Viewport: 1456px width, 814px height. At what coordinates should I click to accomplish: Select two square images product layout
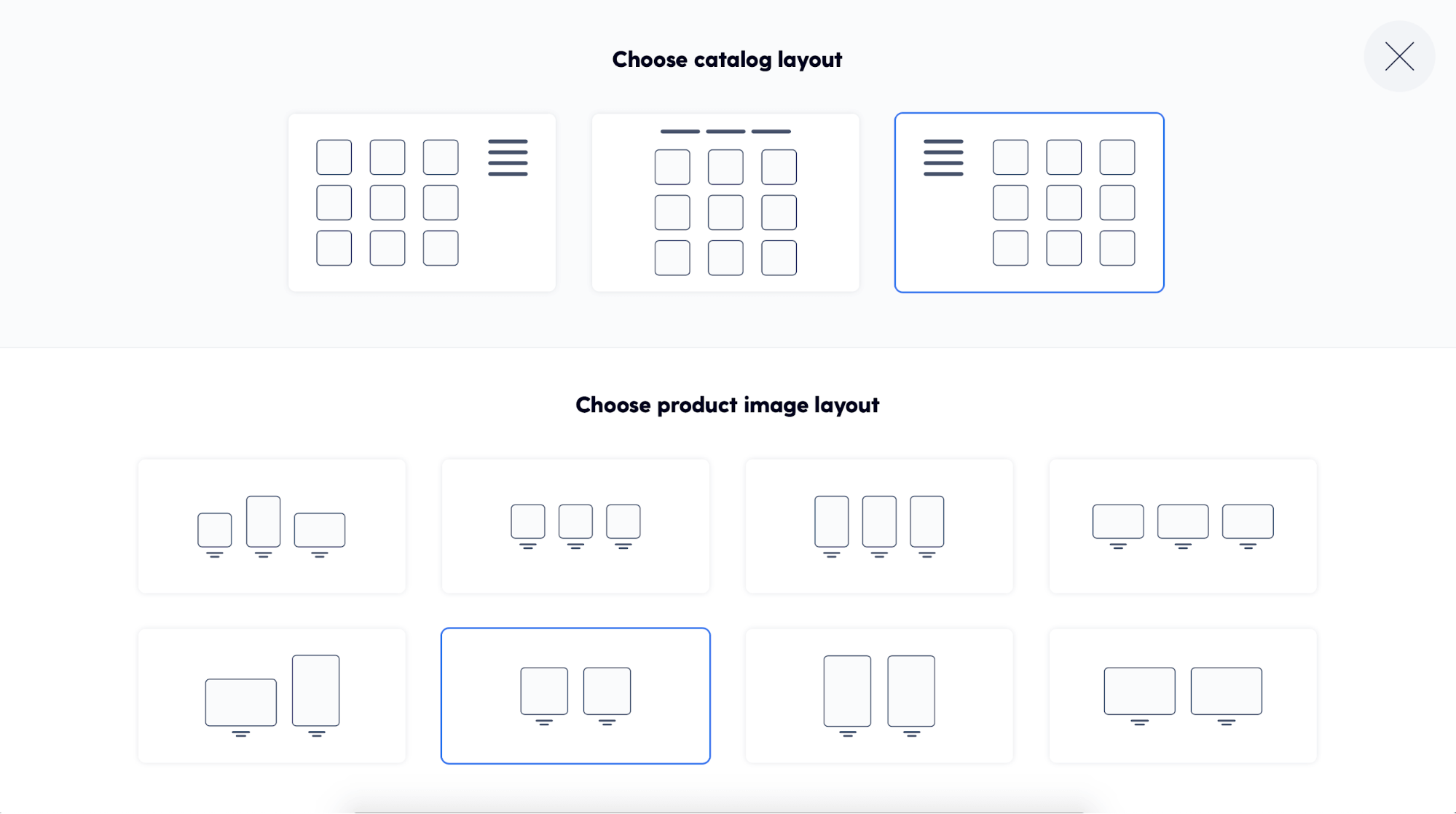tap(575, 696)
